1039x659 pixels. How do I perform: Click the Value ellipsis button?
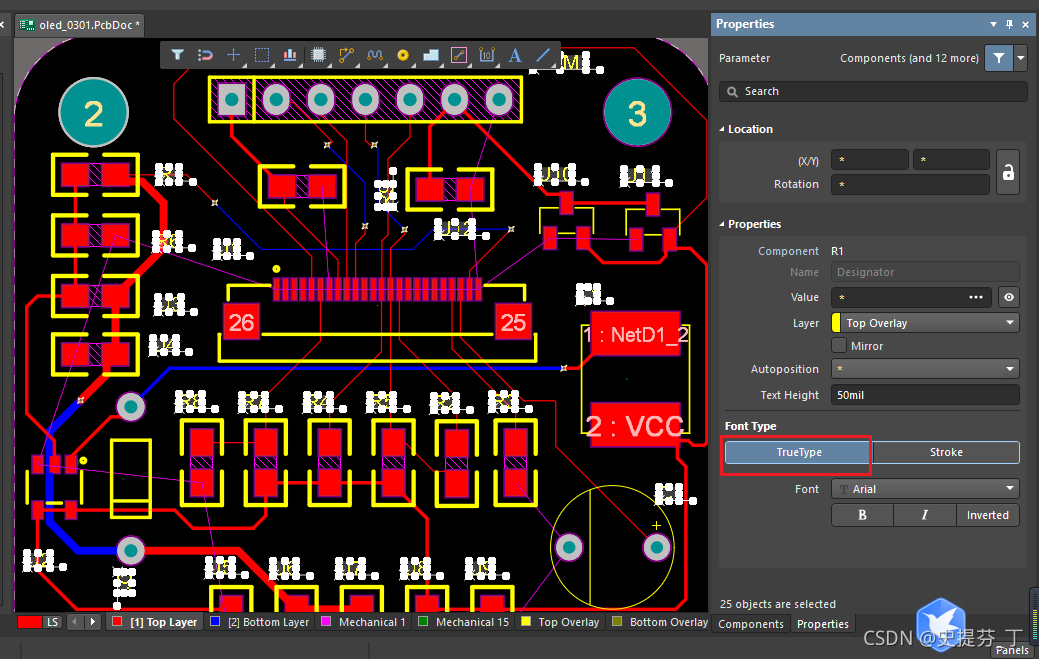976,297
